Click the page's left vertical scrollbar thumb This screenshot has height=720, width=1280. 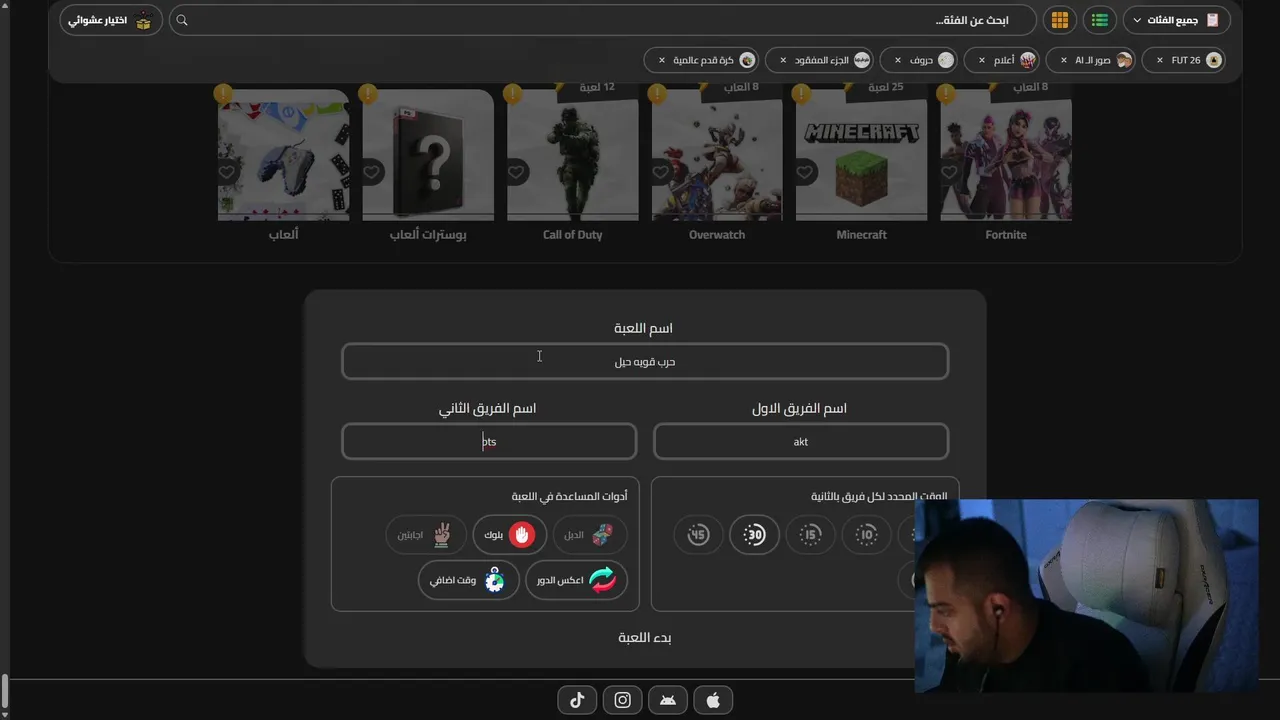4,690
